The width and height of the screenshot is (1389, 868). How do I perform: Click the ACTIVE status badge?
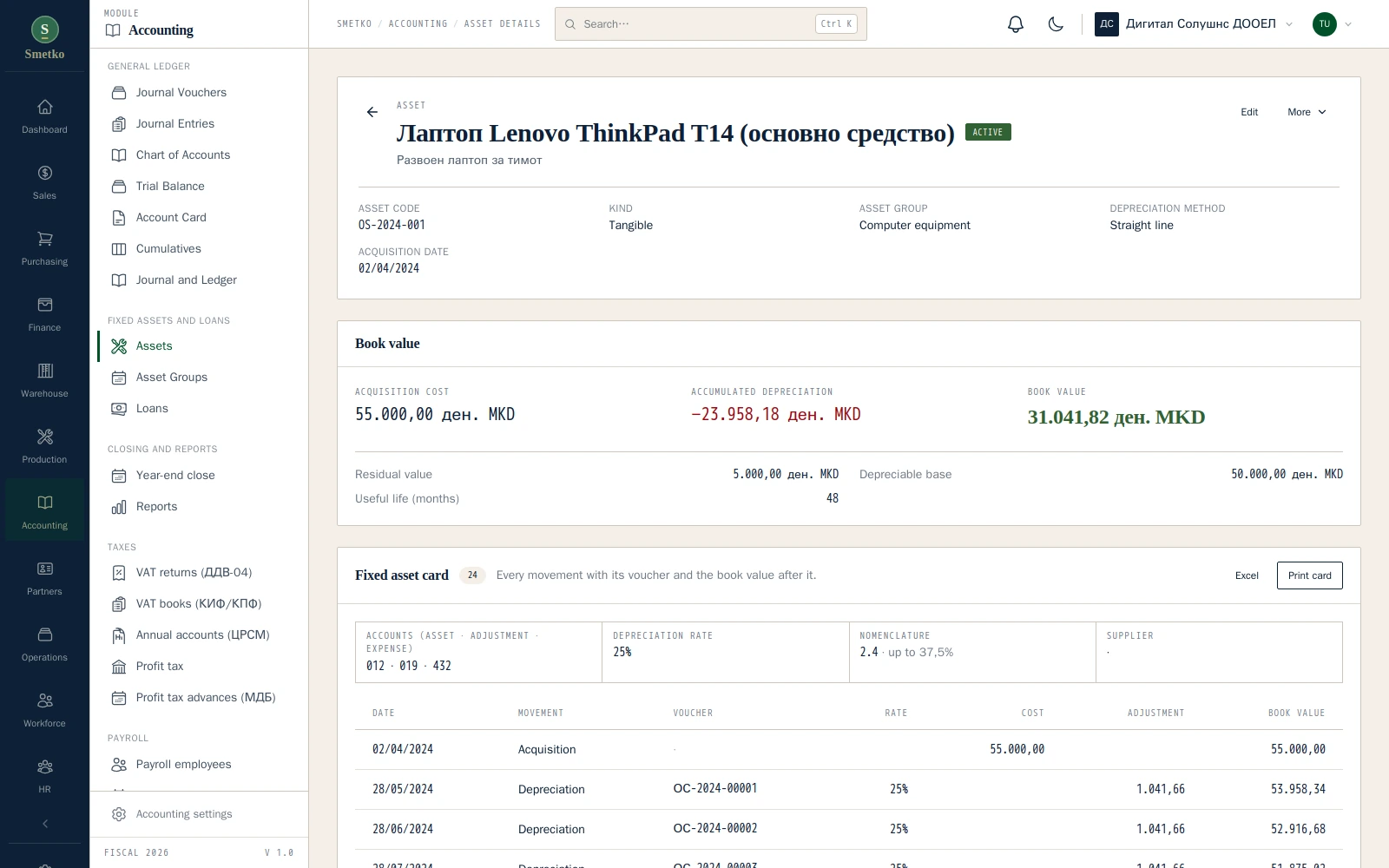(988, 132)
